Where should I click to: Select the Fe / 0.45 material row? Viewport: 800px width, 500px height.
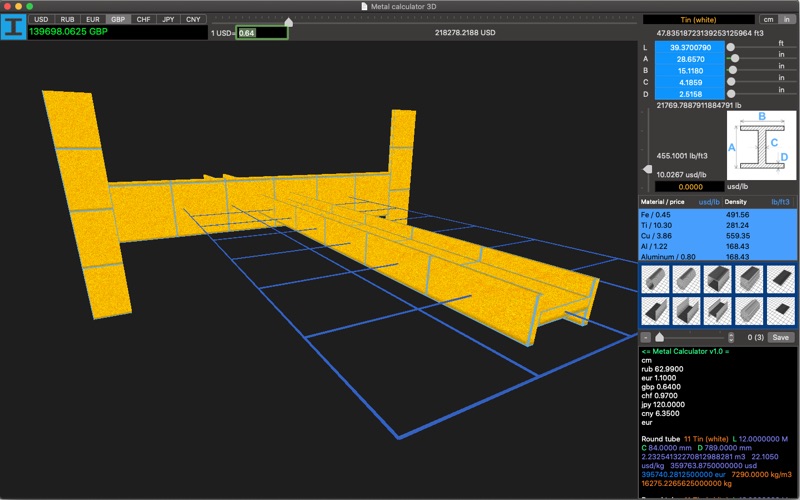coord(717,215)
